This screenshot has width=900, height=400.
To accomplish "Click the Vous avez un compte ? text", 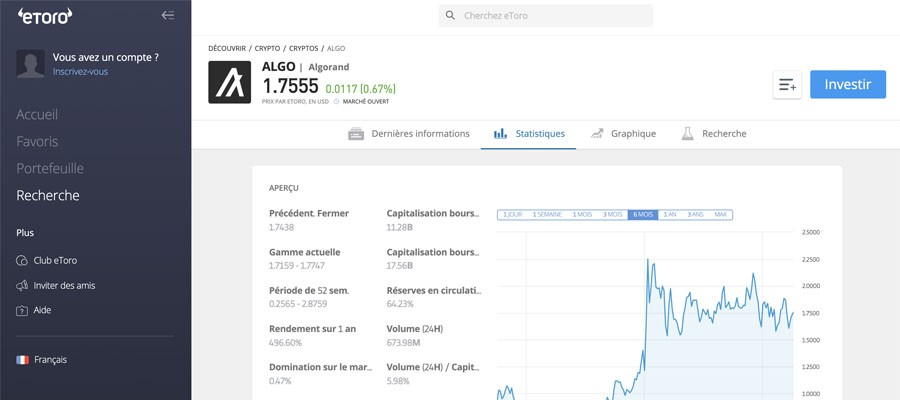I will click(x=106, y=57).
